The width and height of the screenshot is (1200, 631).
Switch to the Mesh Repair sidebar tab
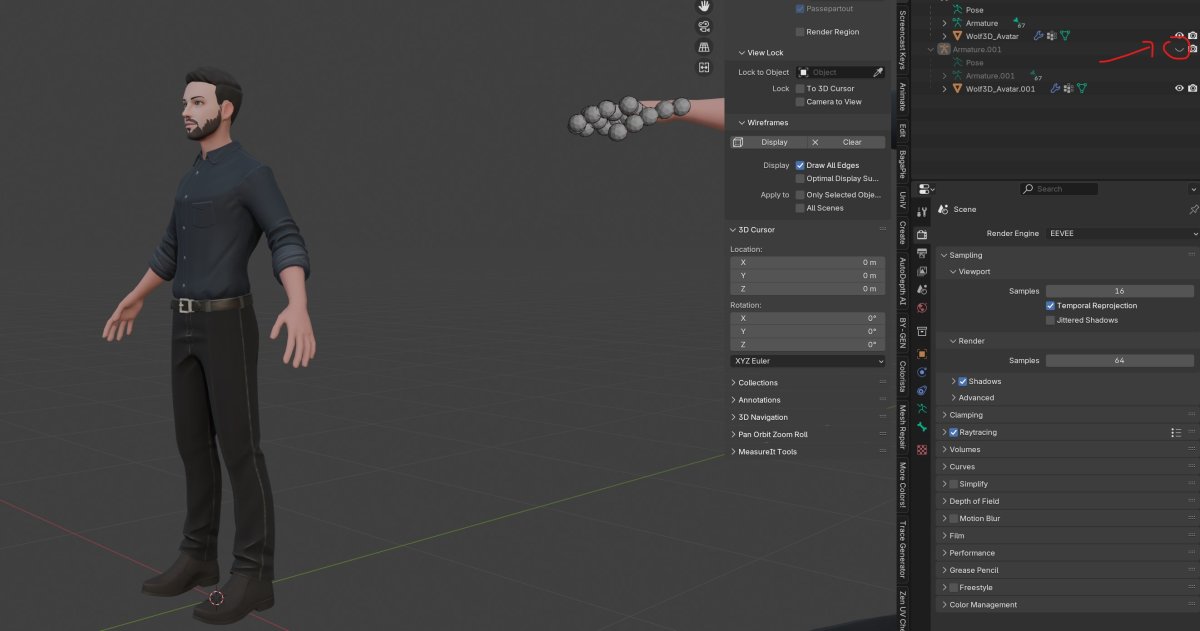(x=902, y=428)
